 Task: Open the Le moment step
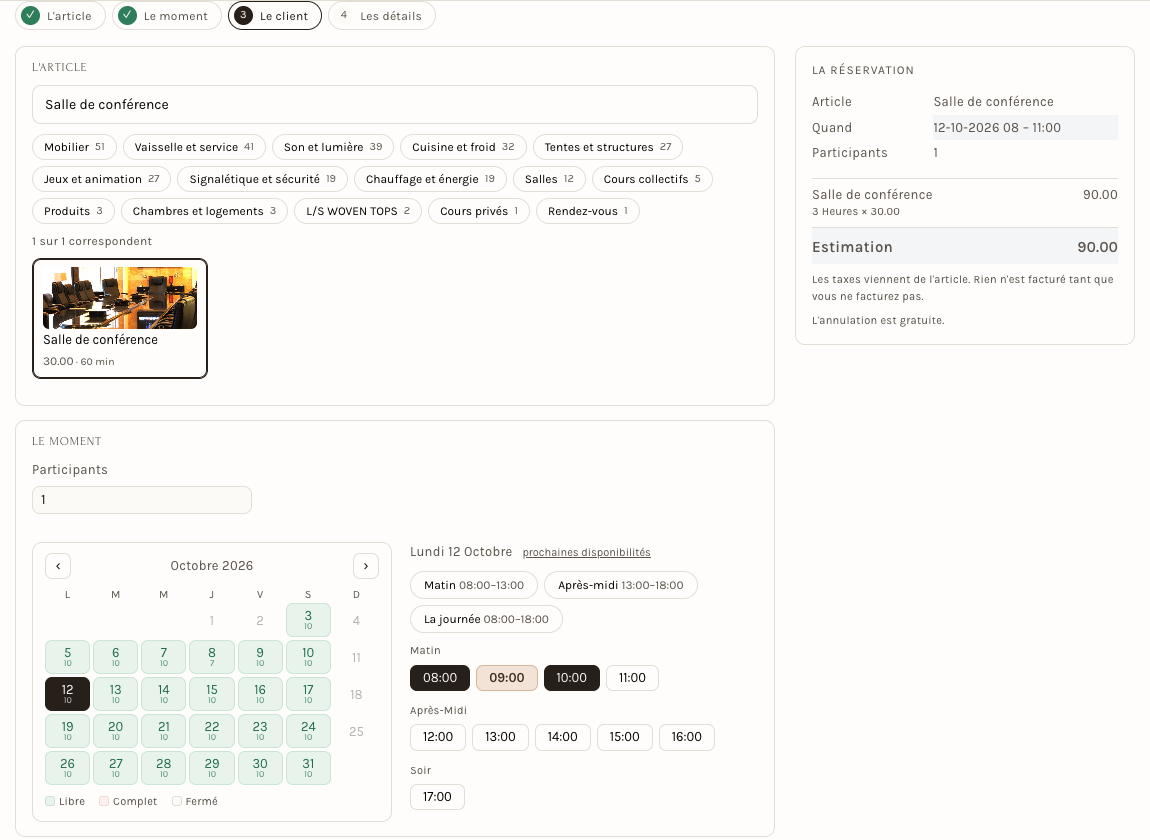click(x=166, y=15)
